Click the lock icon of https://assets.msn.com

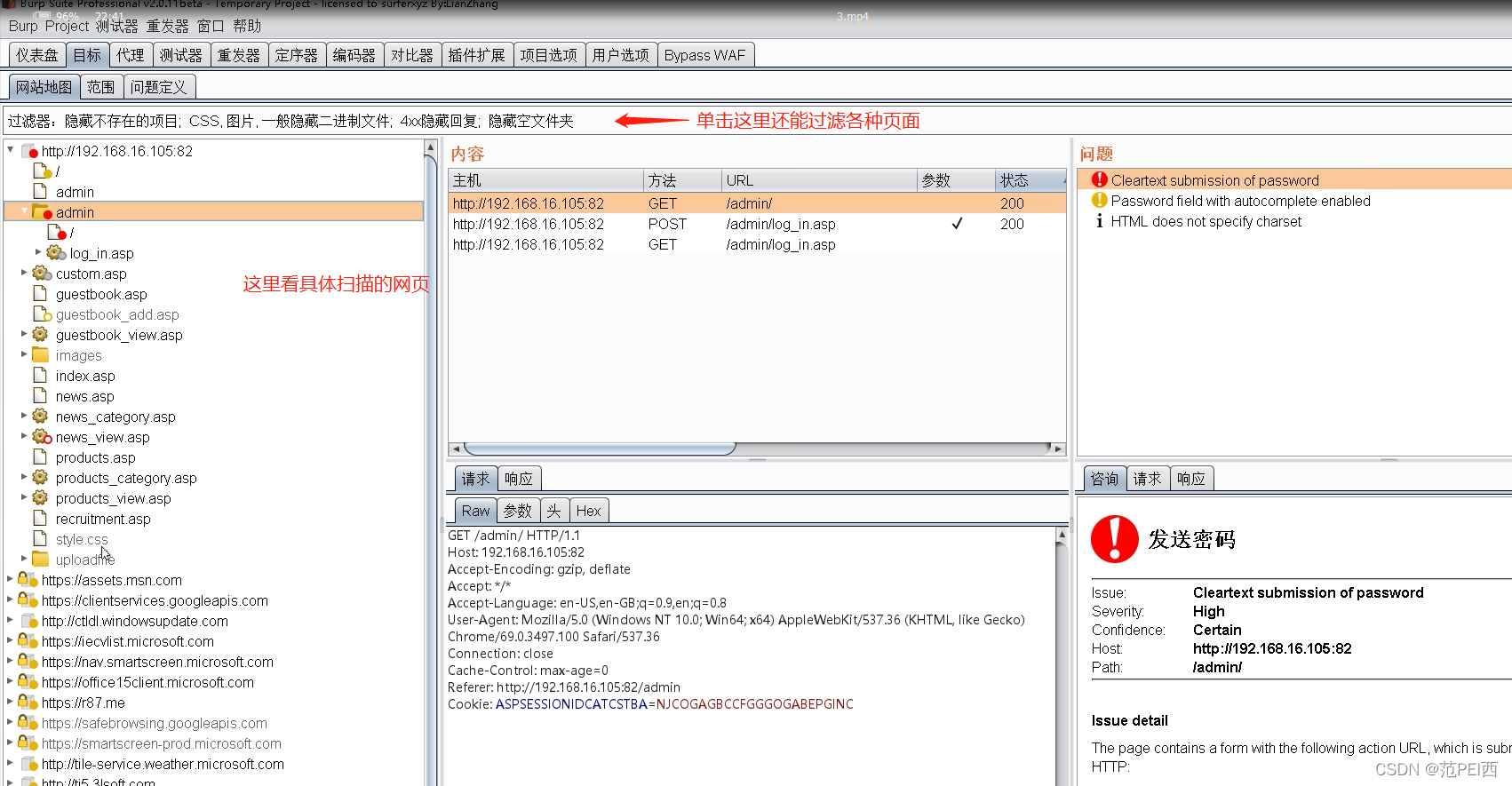point(28,579)
